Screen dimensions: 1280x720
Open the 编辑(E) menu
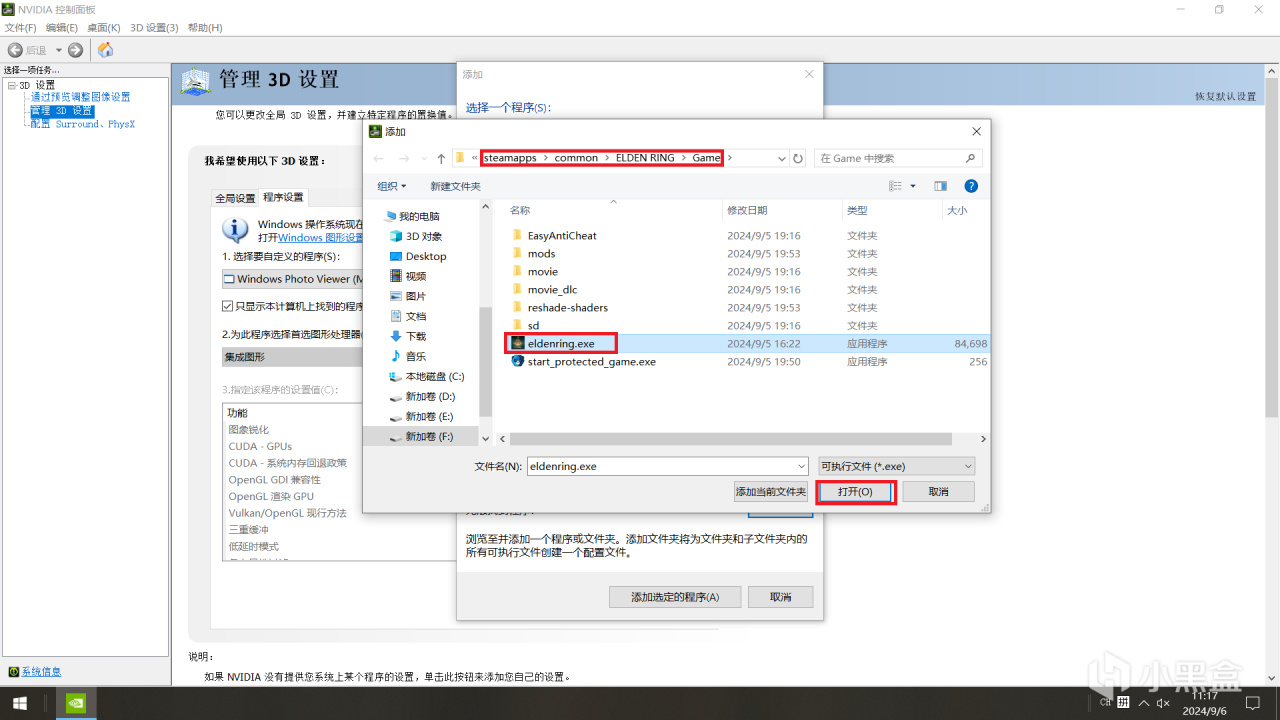62,27
